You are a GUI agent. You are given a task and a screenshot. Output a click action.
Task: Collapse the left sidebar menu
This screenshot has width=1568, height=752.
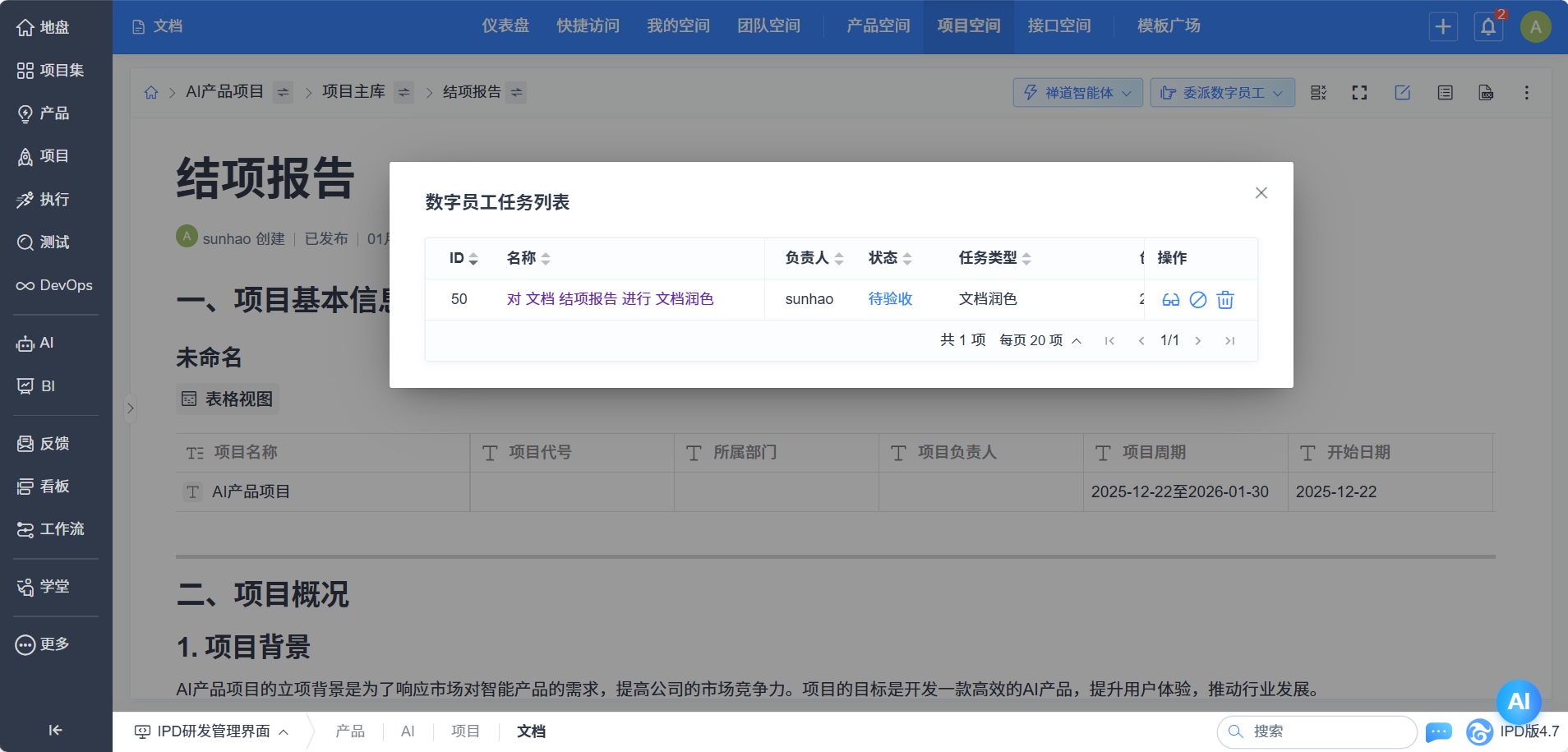[x=55, y=730]
